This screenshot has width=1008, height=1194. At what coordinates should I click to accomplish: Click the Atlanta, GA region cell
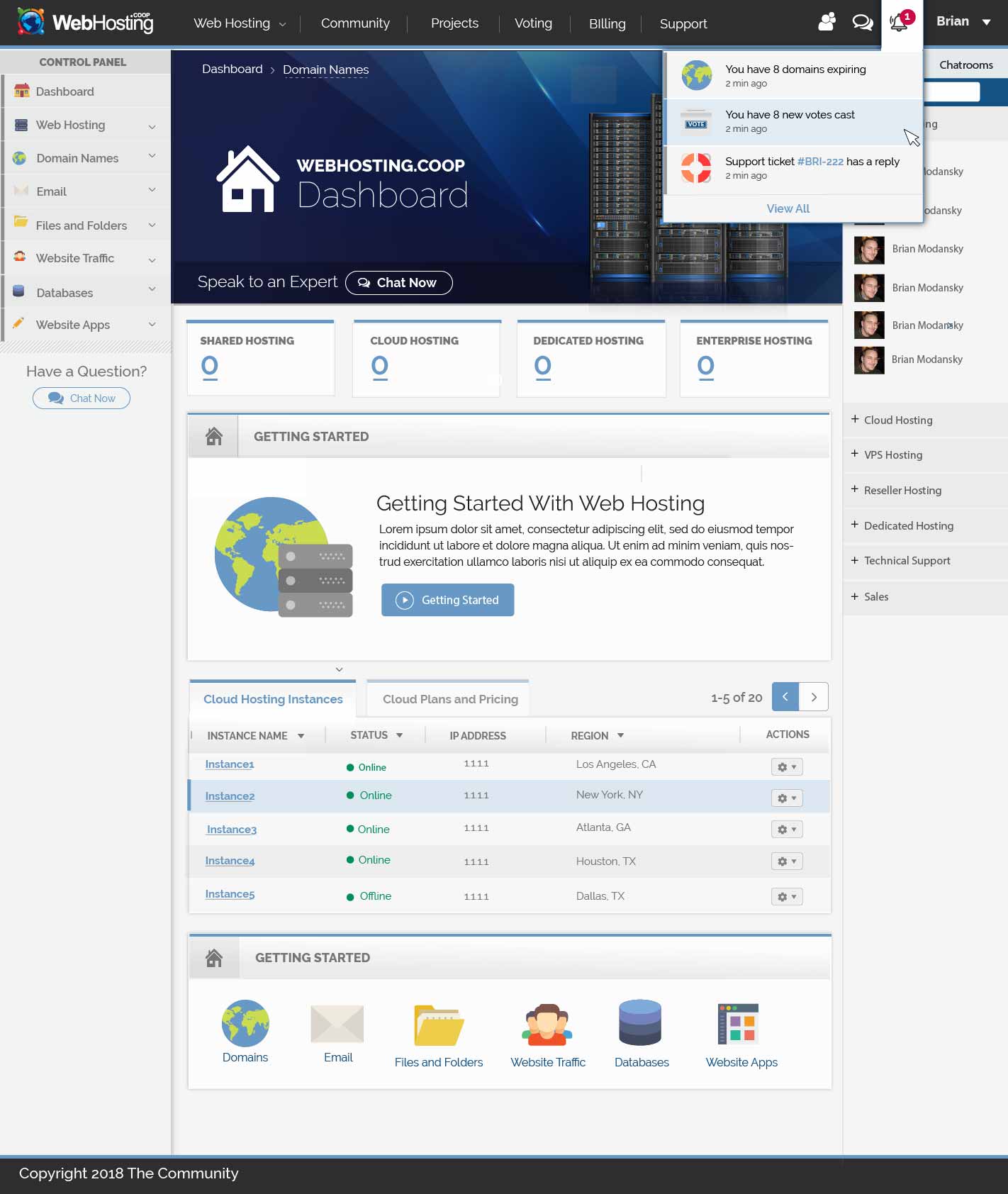pyautogui.click(x=603, y=827)
